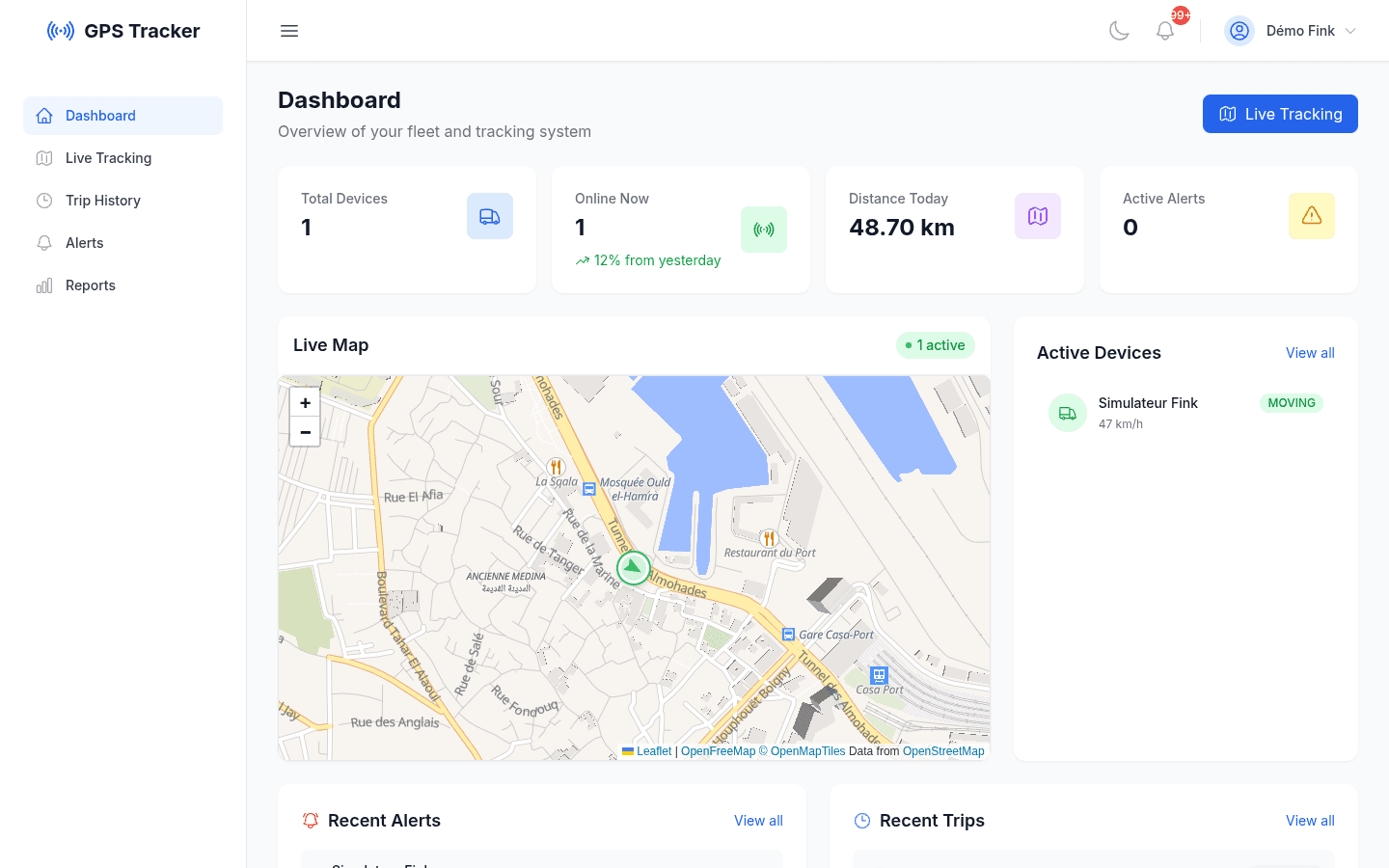Click the Active Alerts warning triangle icon
Viewport: 1389px width, 868px height.
(1312, 216)
